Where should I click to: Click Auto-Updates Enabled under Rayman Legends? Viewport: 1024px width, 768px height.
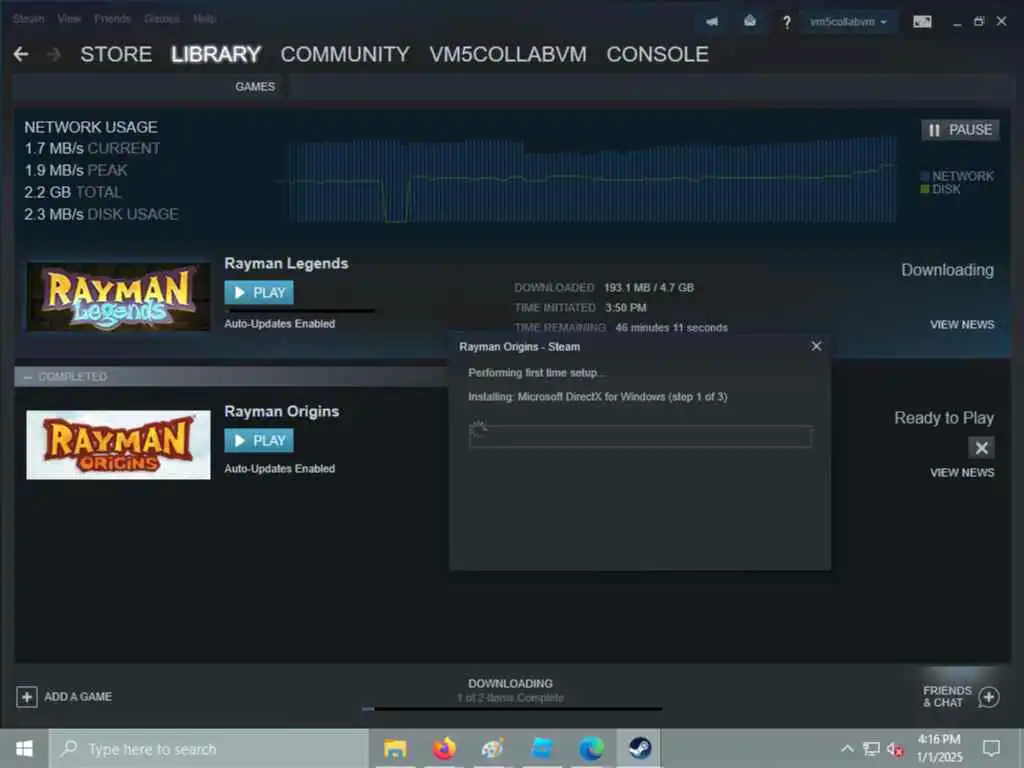(280, 324)
